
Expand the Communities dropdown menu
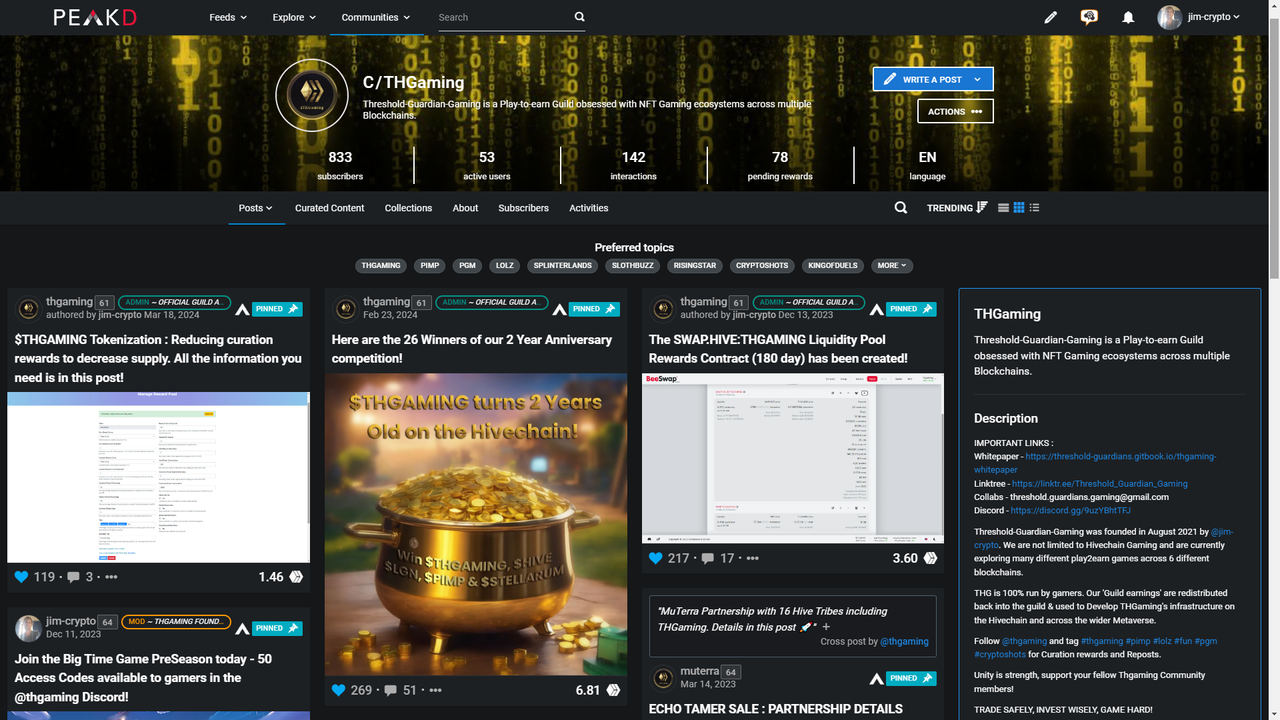point(375,17)
